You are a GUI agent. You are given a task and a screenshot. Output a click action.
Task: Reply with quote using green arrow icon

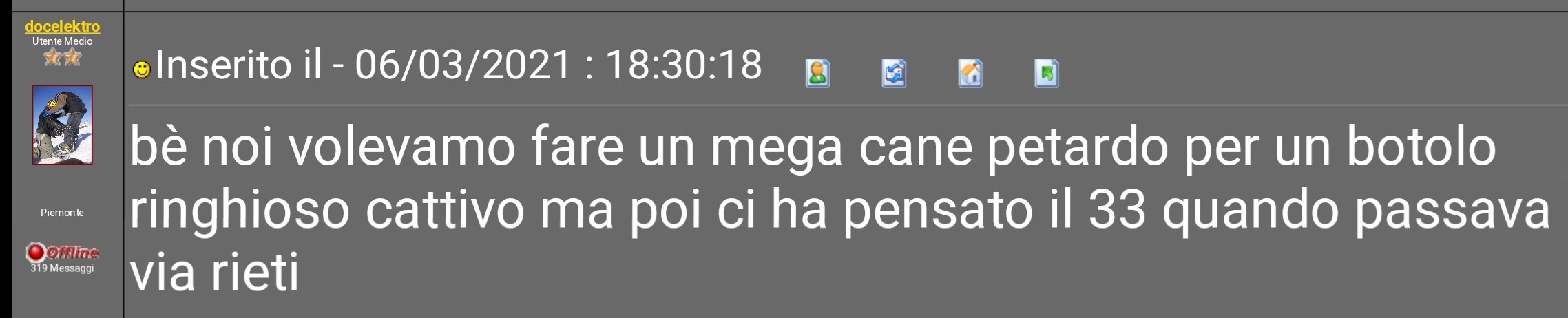[x=1047, y=73]
